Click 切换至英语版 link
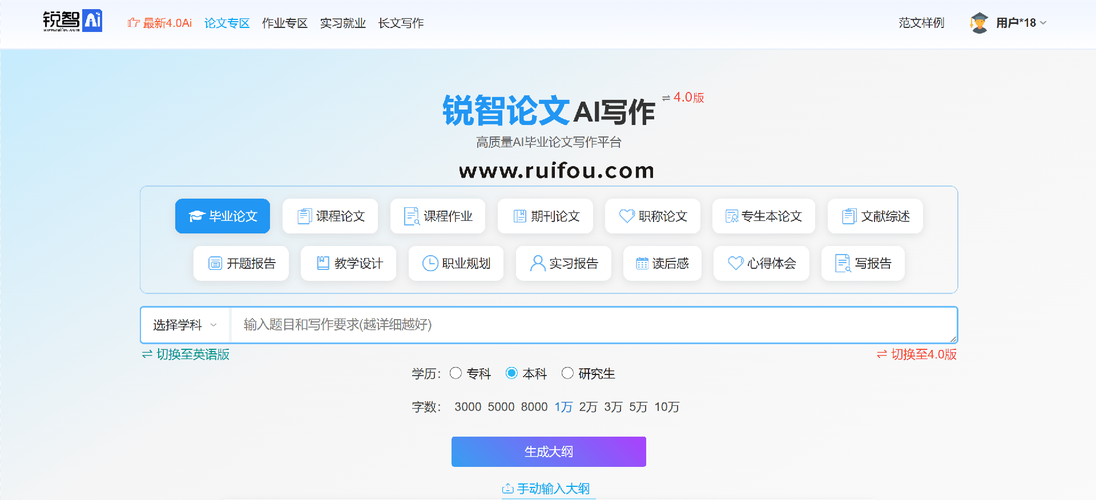1096x500 pixels. coord(193,355)
